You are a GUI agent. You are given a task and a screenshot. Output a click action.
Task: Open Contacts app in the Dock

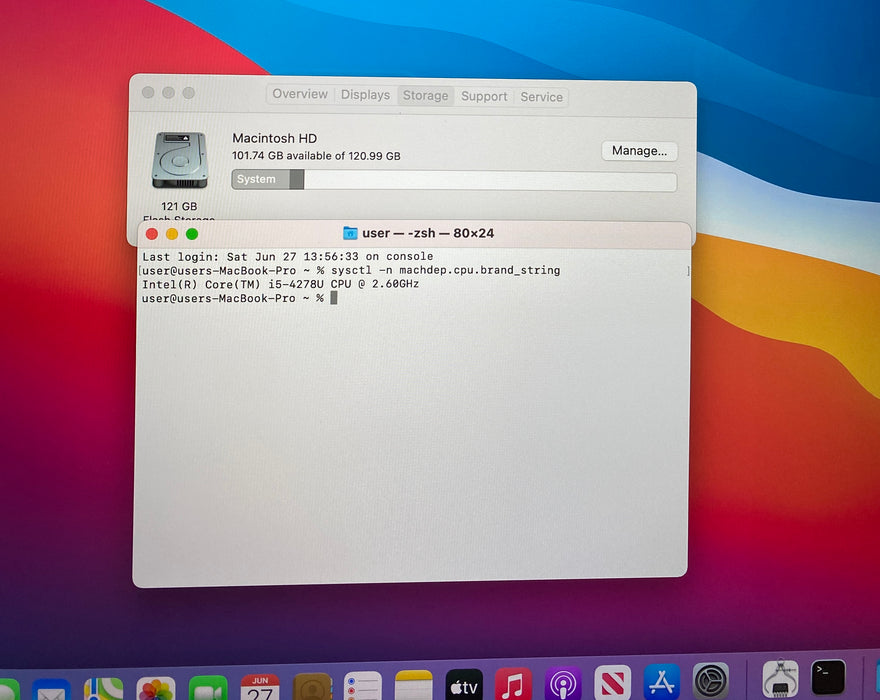(312, 687)
